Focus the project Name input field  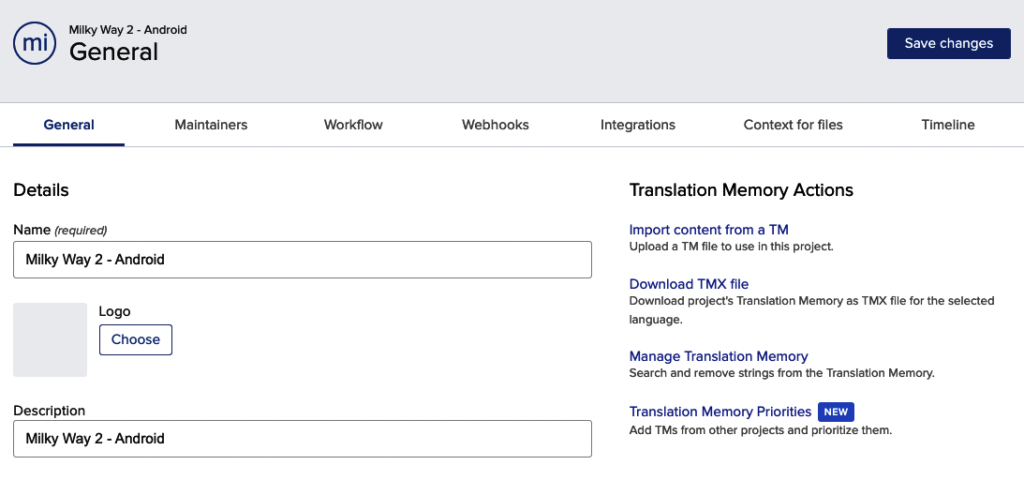pos(302,260)
